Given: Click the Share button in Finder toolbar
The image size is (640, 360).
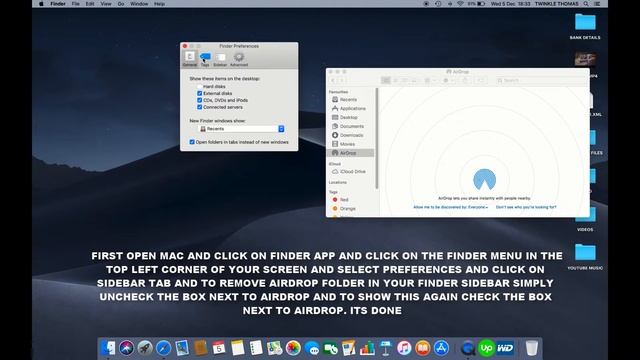Looking at the screenshot, I should 465,80.
